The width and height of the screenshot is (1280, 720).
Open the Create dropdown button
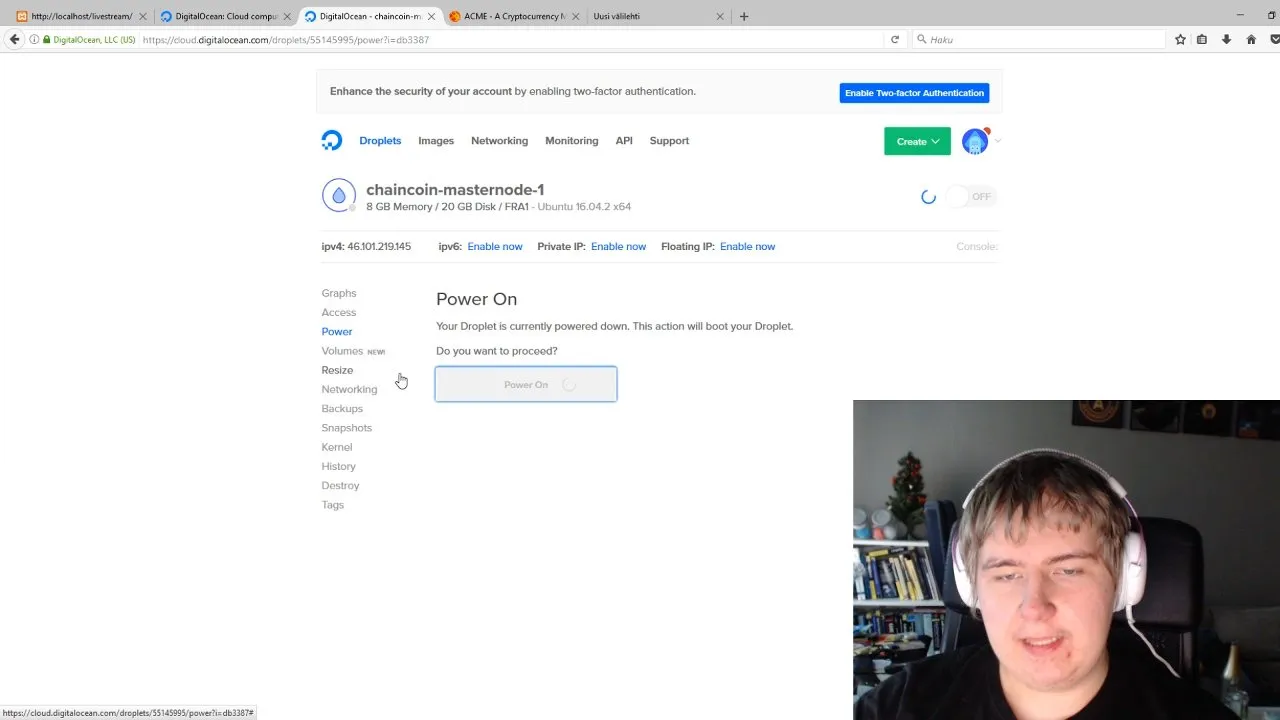(x=917, y=141)
